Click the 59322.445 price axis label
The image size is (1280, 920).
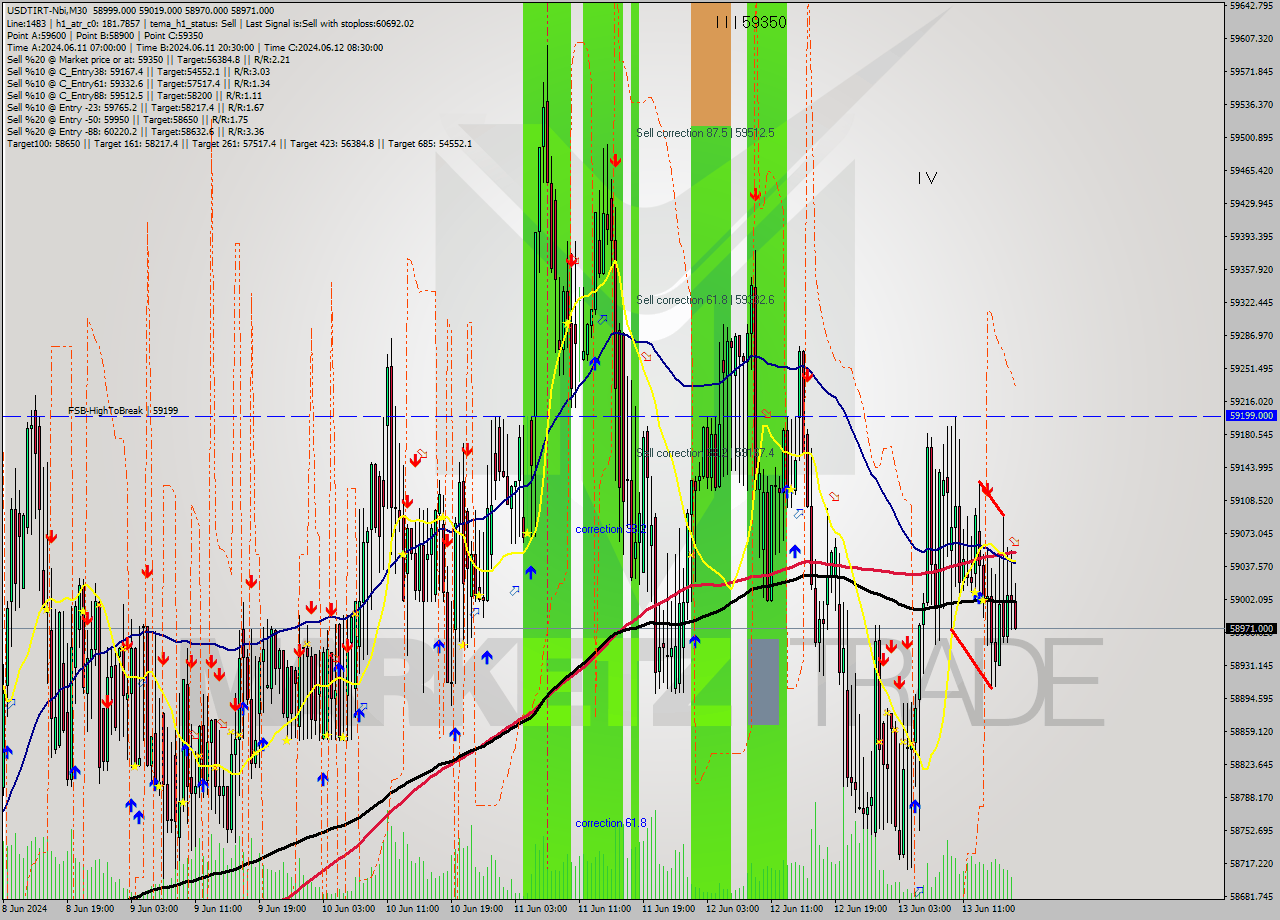point(1252,302)
